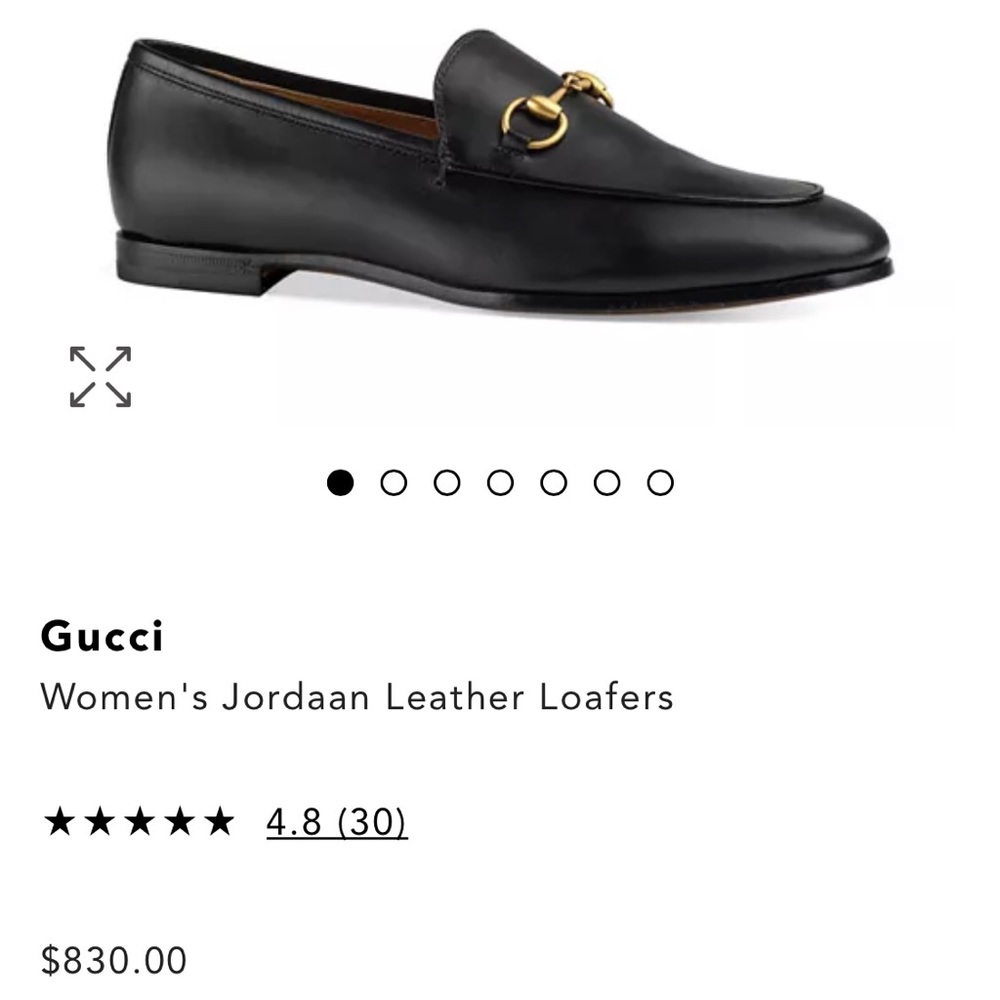Click the first star in the rating
Image resolution: width=1000 pixels, height=1000 pixels.
pos(62,822)
